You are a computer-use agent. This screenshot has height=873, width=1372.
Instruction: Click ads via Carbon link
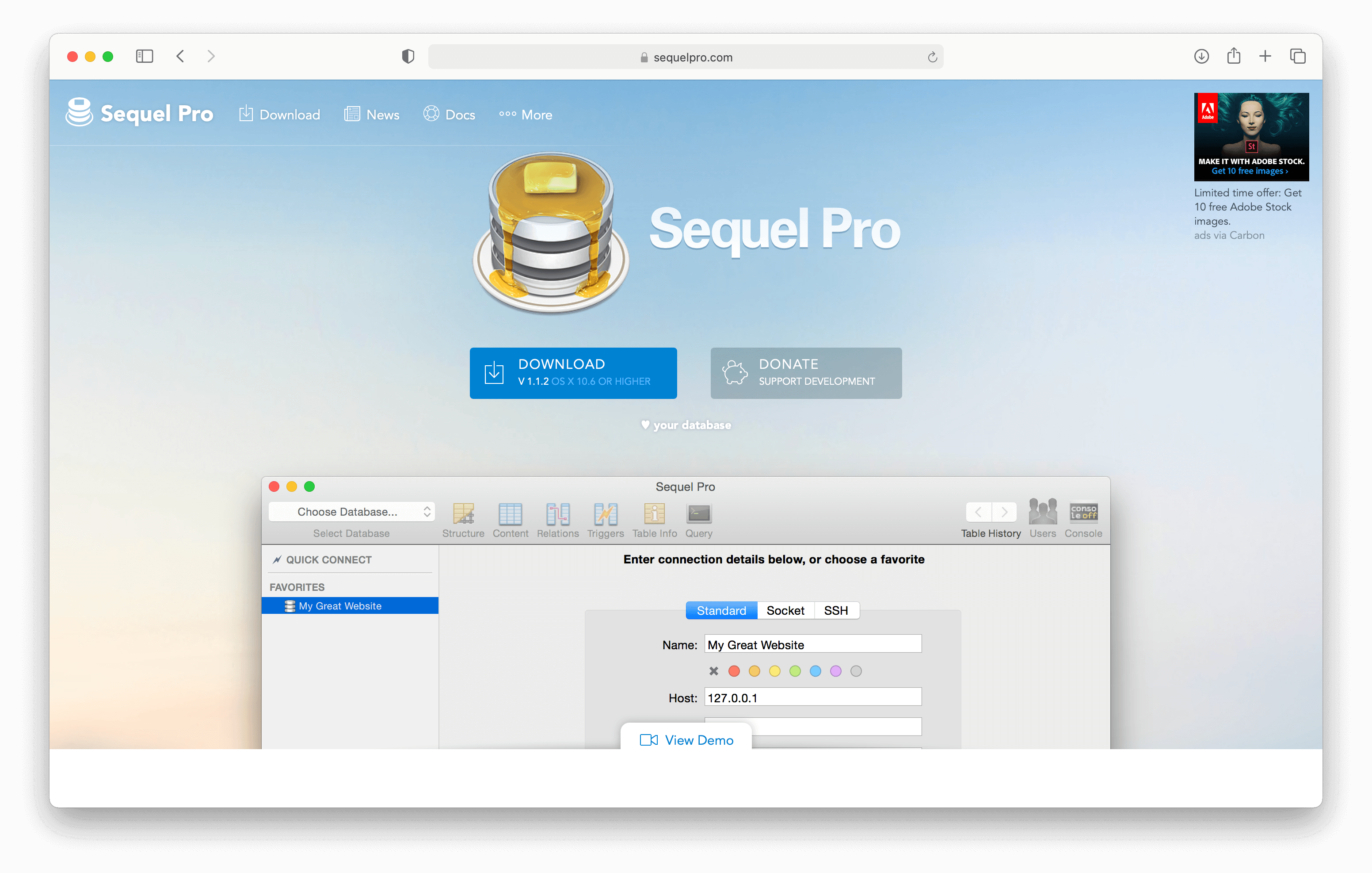[x=1229, y=235]
